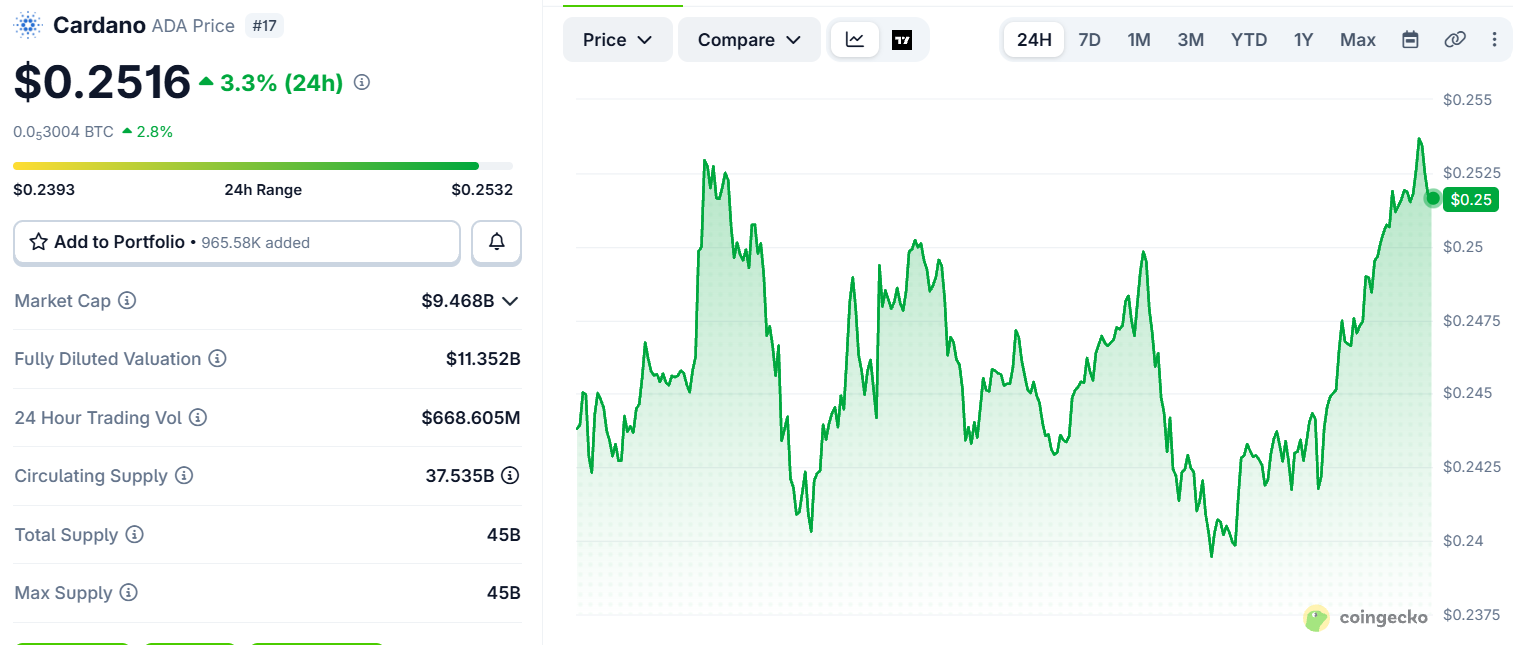Image resolution: width=1517 pixels, height=645 pixels.
Task: Click the 965.58K added text
Action: point(256,243)
